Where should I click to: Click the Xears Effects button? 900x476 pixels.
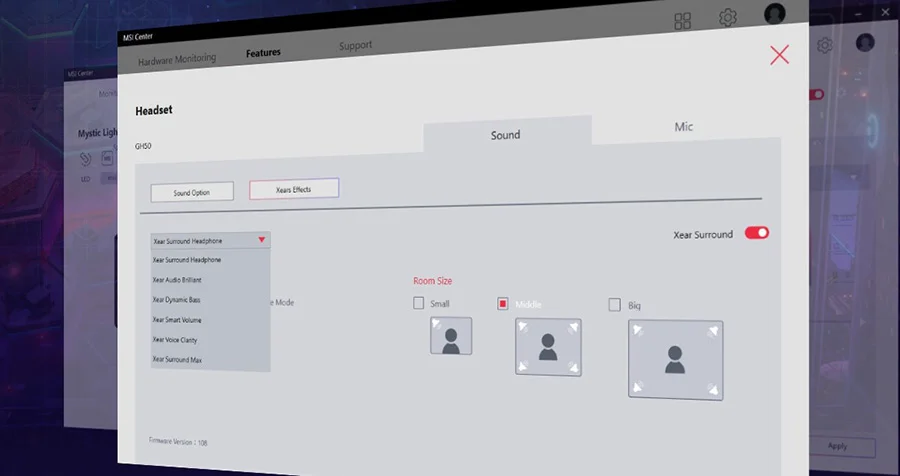[x=294, y=189]
